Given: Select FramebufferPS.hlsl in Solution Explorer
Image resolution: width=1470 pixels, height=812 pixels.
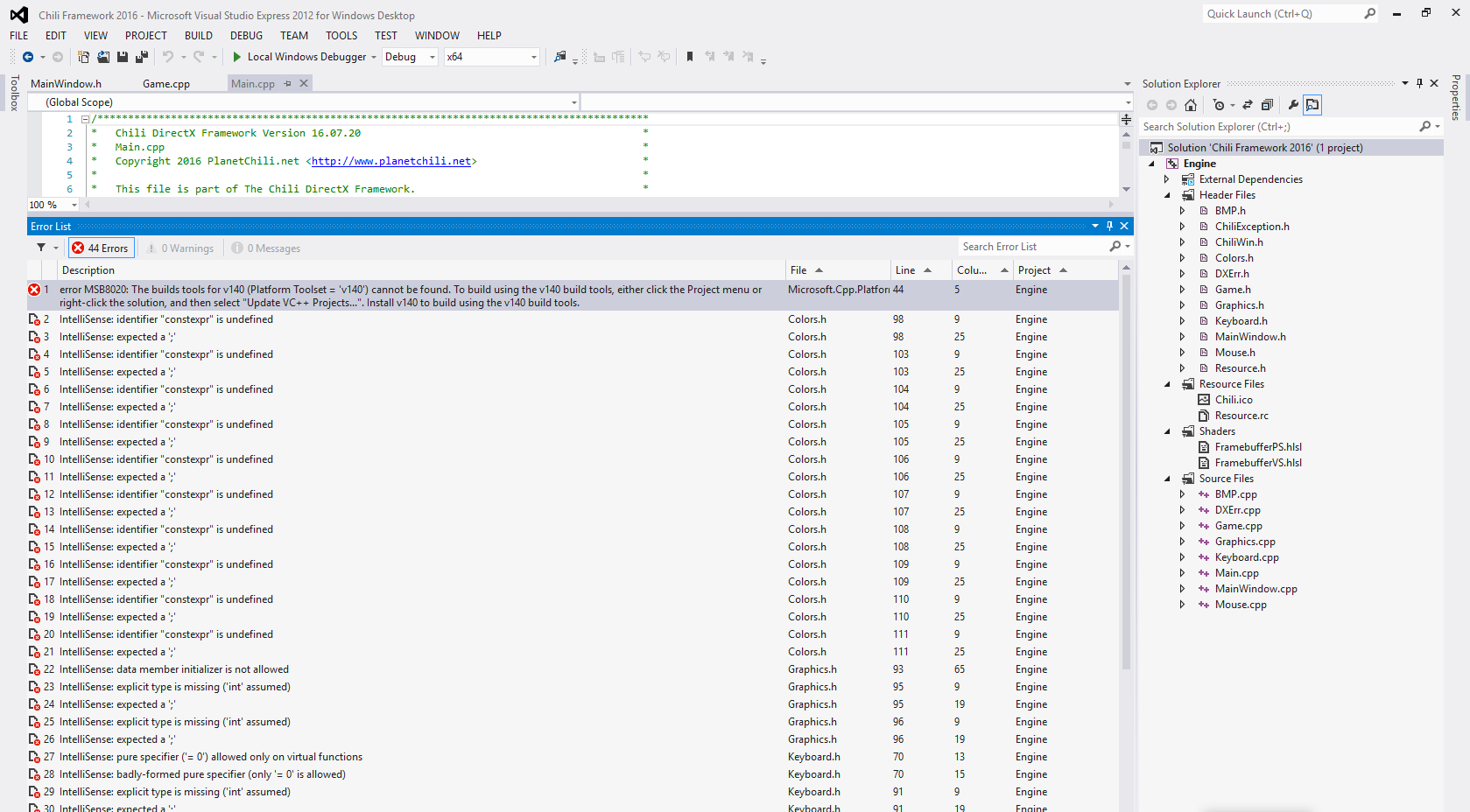Looking at the screenshot, I should 1258,447.
